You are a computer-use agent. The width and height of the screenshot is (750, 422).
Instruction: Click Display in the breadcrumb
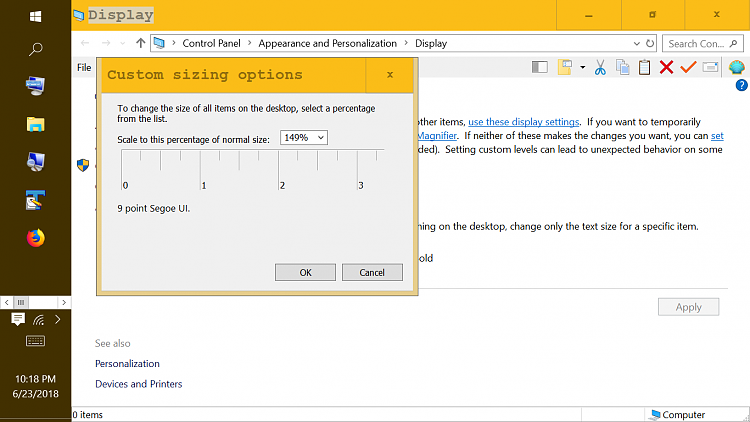[x=431, y=44]
